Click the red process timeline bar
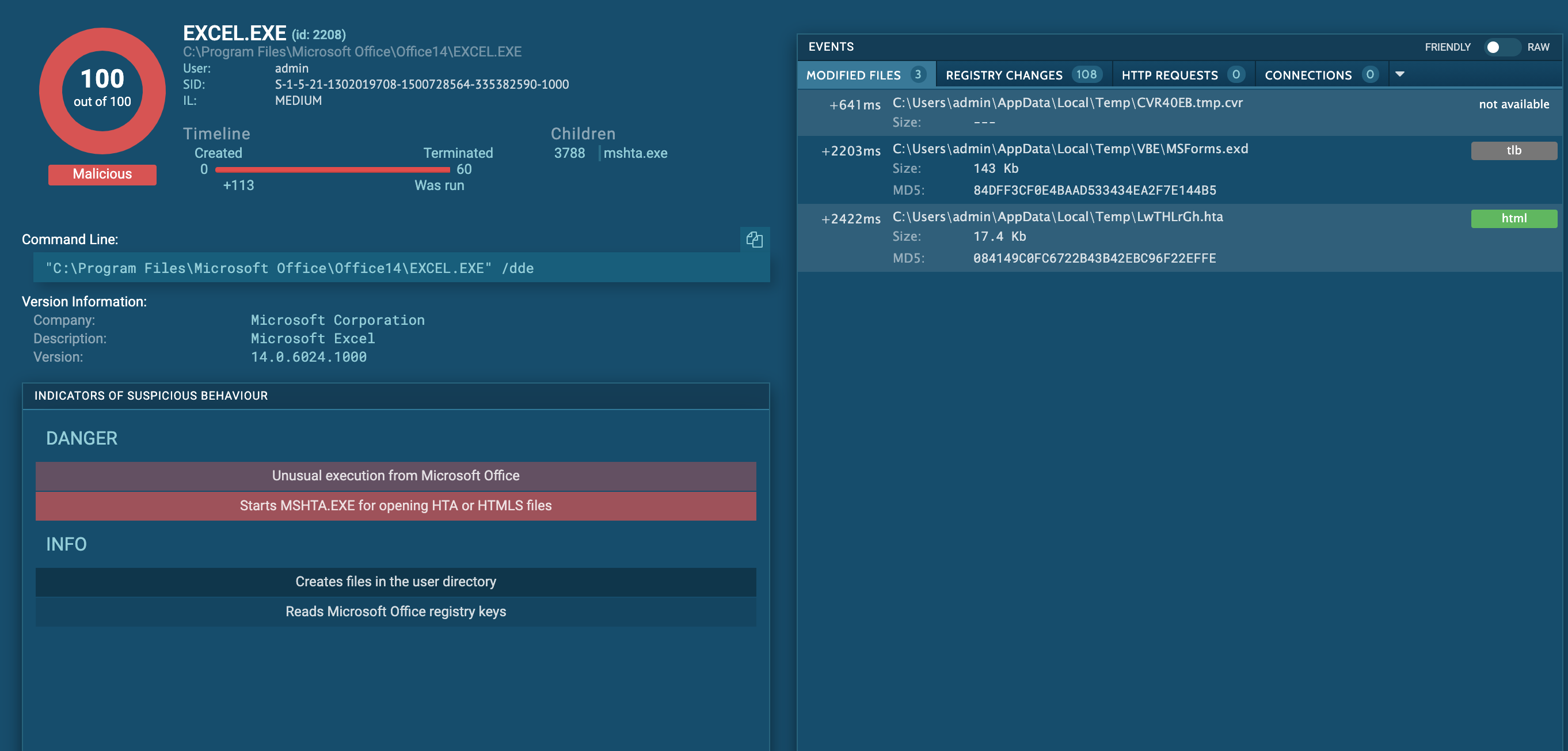The image size is (1568, 751). tap(332, 169)
